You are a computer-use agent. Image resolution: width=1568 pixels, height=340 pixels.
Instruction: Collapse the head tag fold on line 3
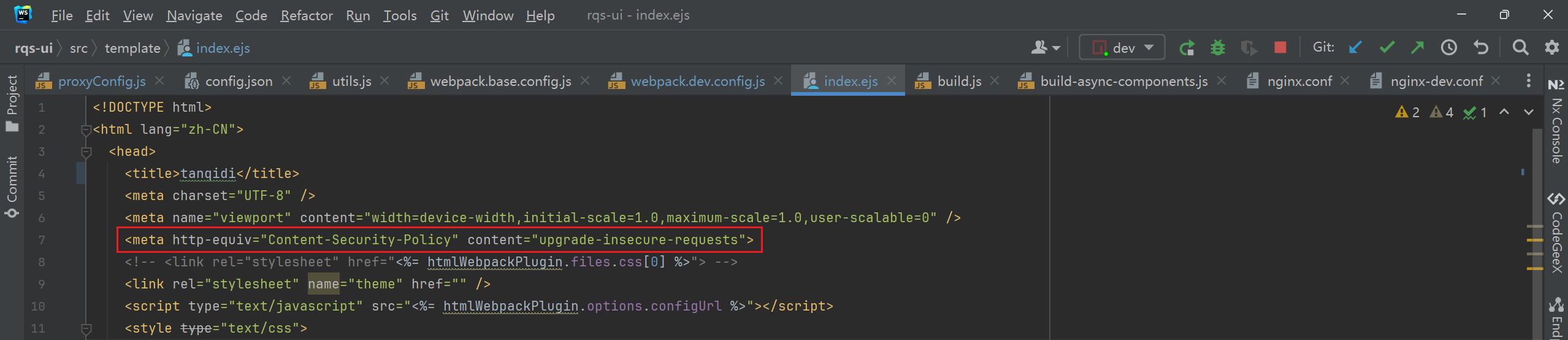[x=86, y=152]
